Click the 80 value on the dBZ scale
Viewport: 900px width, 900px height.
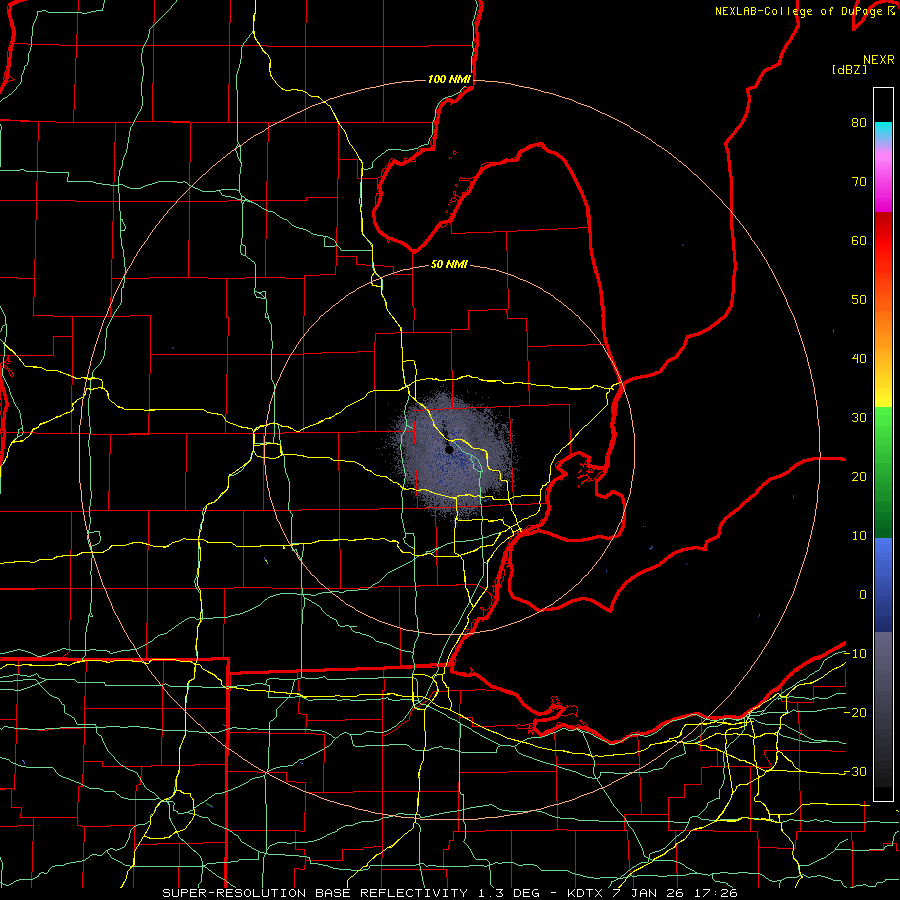point(859,123)
